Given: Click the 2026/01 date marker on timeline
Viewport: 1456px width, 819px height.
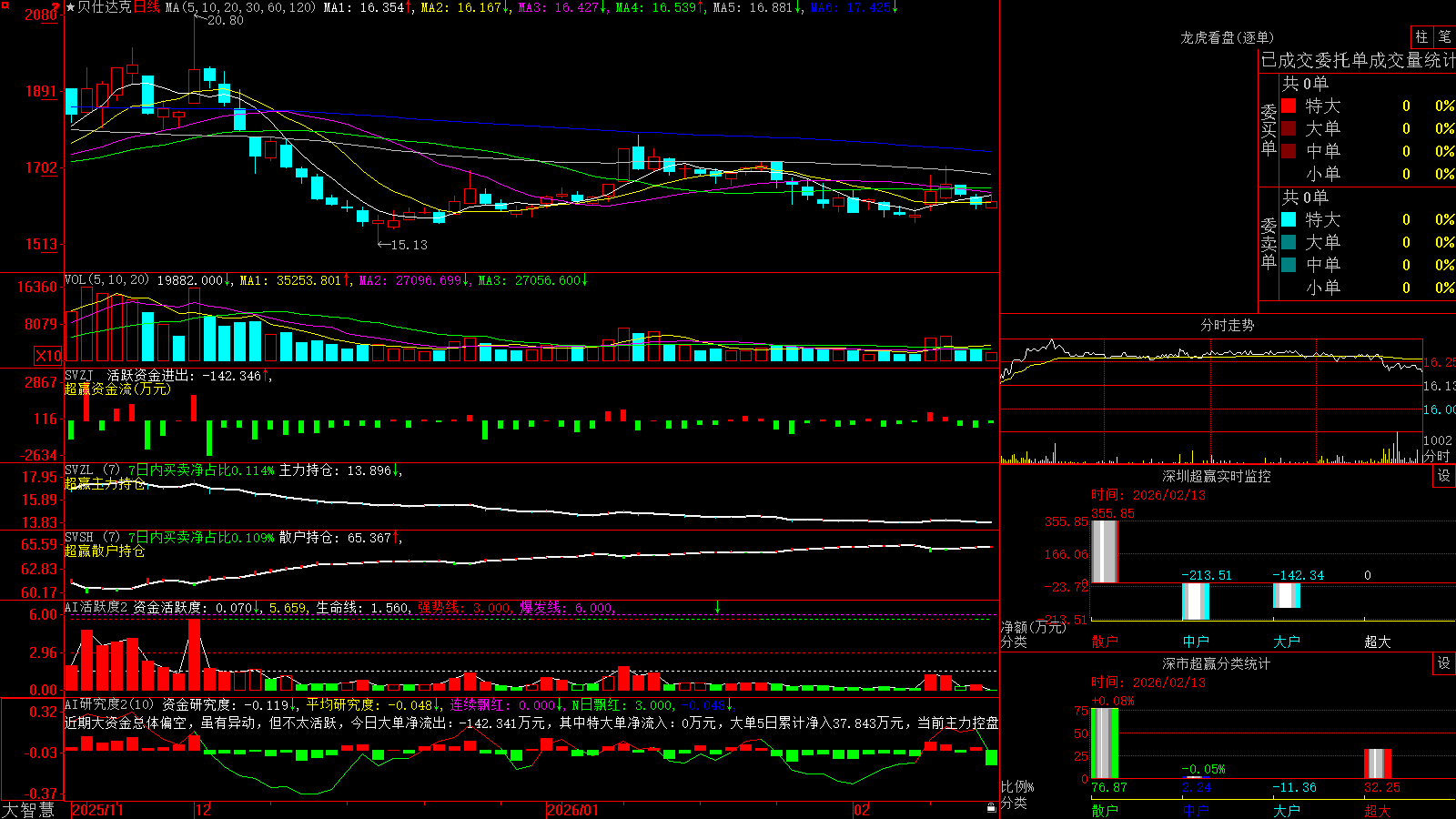Looking at the screenshot, I should tap(572, 810).
